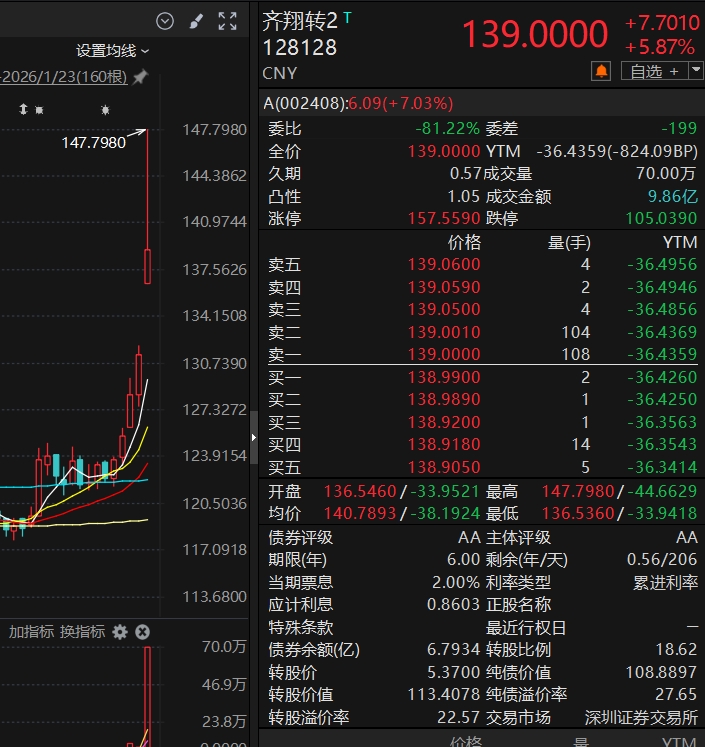Select 买四 price 138.9180
Screen dimensions: 705x747
(x=444, y=444)
